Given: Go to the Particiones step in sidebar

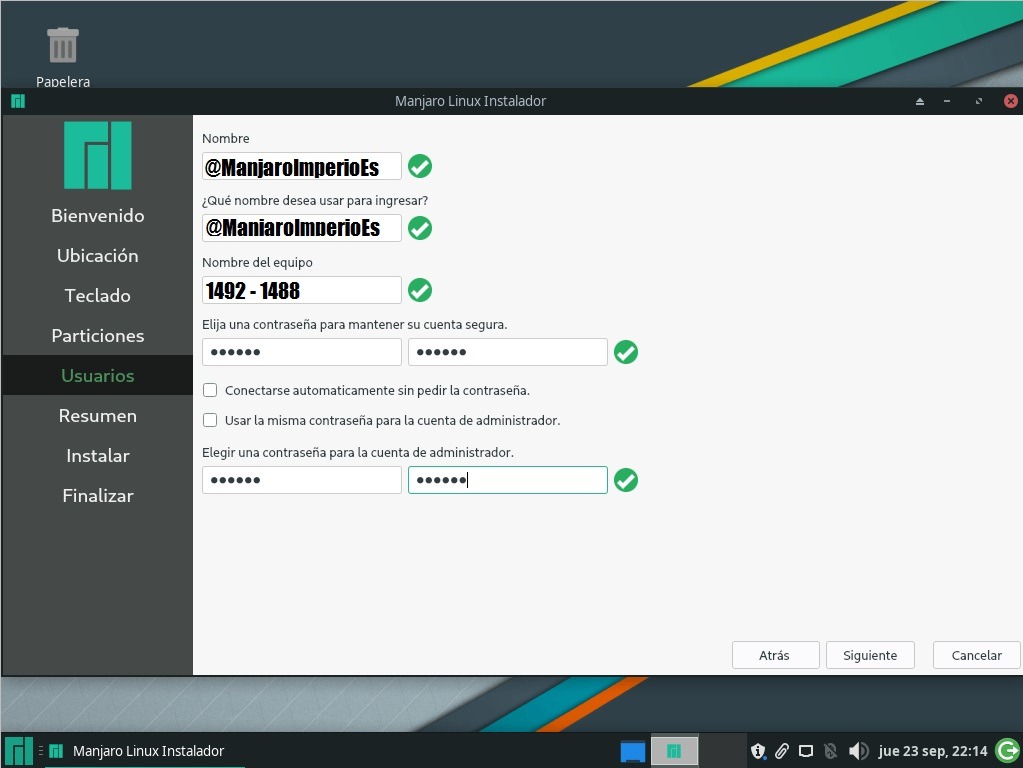Looking at the screenshot, I should click(x=98, y=335).
